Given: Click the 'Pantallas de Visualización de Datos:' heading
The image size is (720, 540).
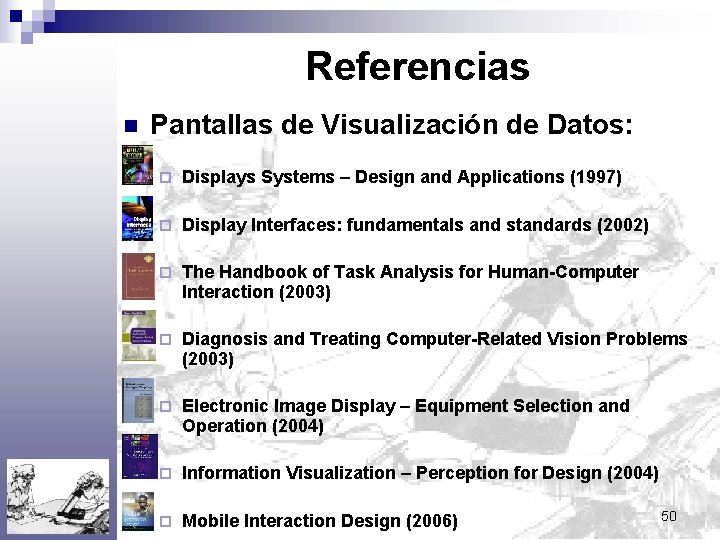Looking at the screenshot, I should click(391, 124).
